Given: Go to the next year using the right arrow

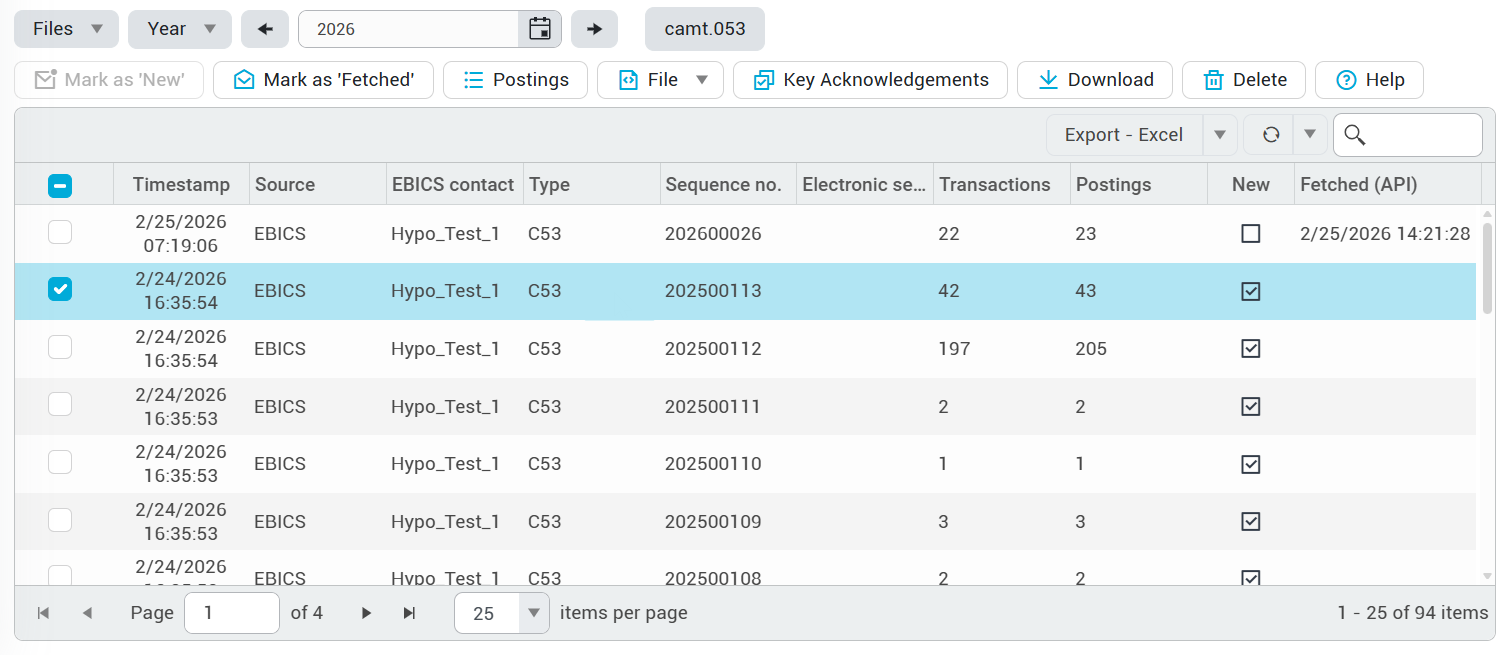Looking at the screenshot, I should 594,29.
